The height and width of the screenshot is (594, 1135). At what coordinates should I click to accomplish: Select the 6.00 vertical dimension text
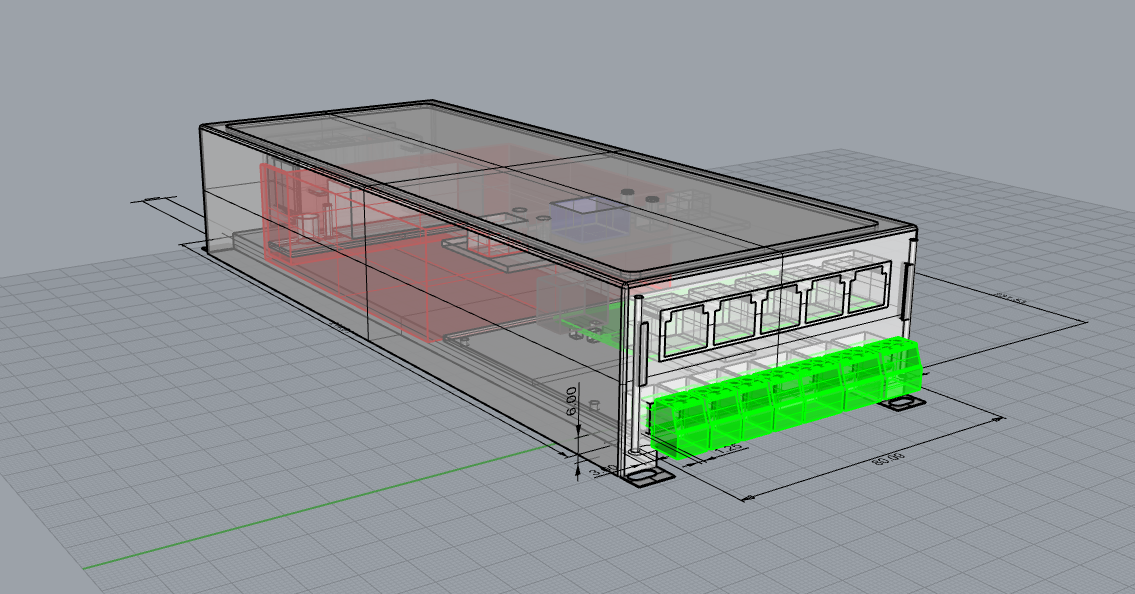572,399
